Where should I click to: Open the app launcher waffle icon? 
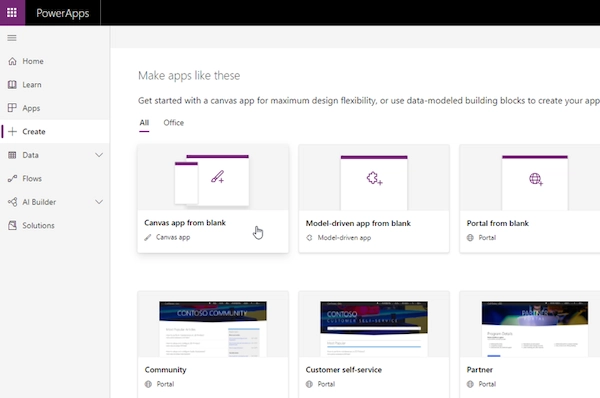pyautogui.click(x=12, y=13)
